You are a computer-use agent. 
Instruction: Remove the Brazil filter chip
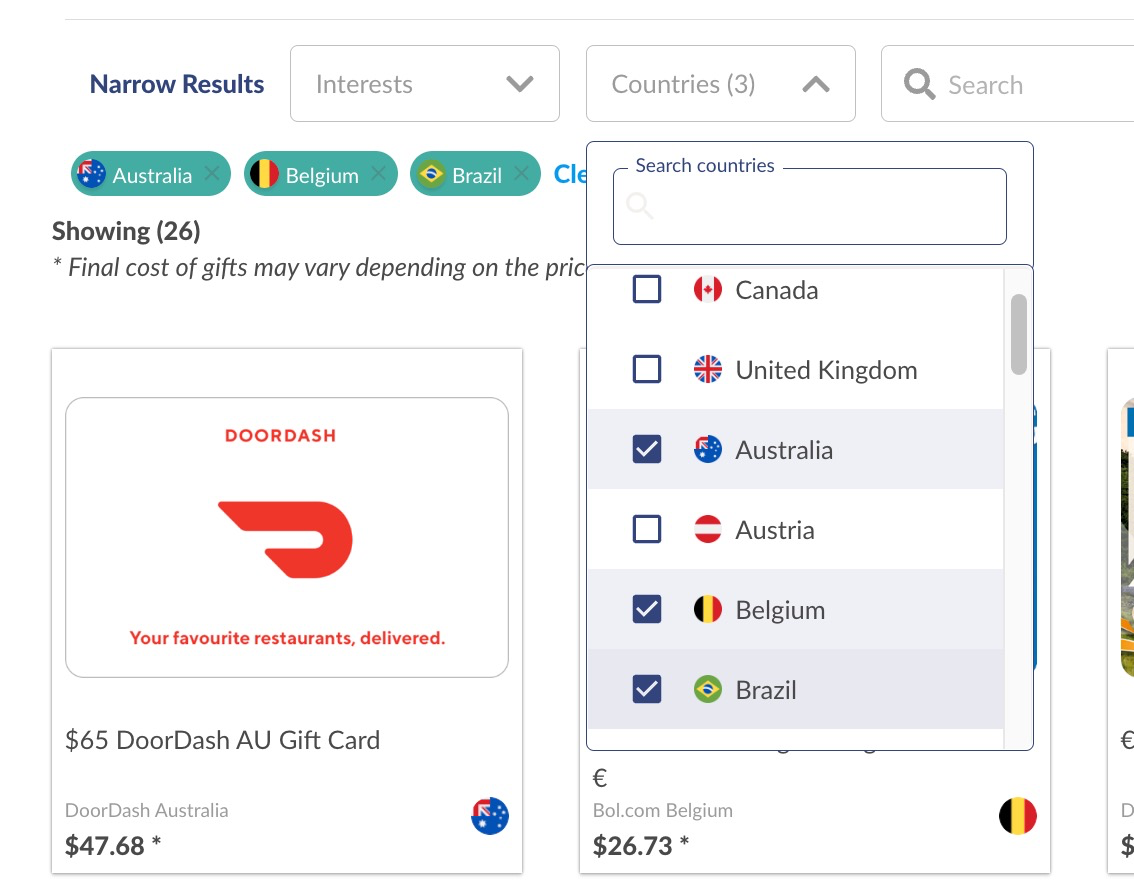(x=521, y=174)
